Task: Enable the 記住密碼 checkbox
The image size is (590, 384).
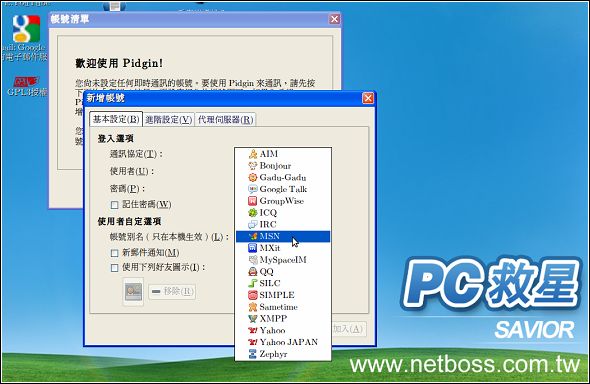Action: tap(114, 205)
